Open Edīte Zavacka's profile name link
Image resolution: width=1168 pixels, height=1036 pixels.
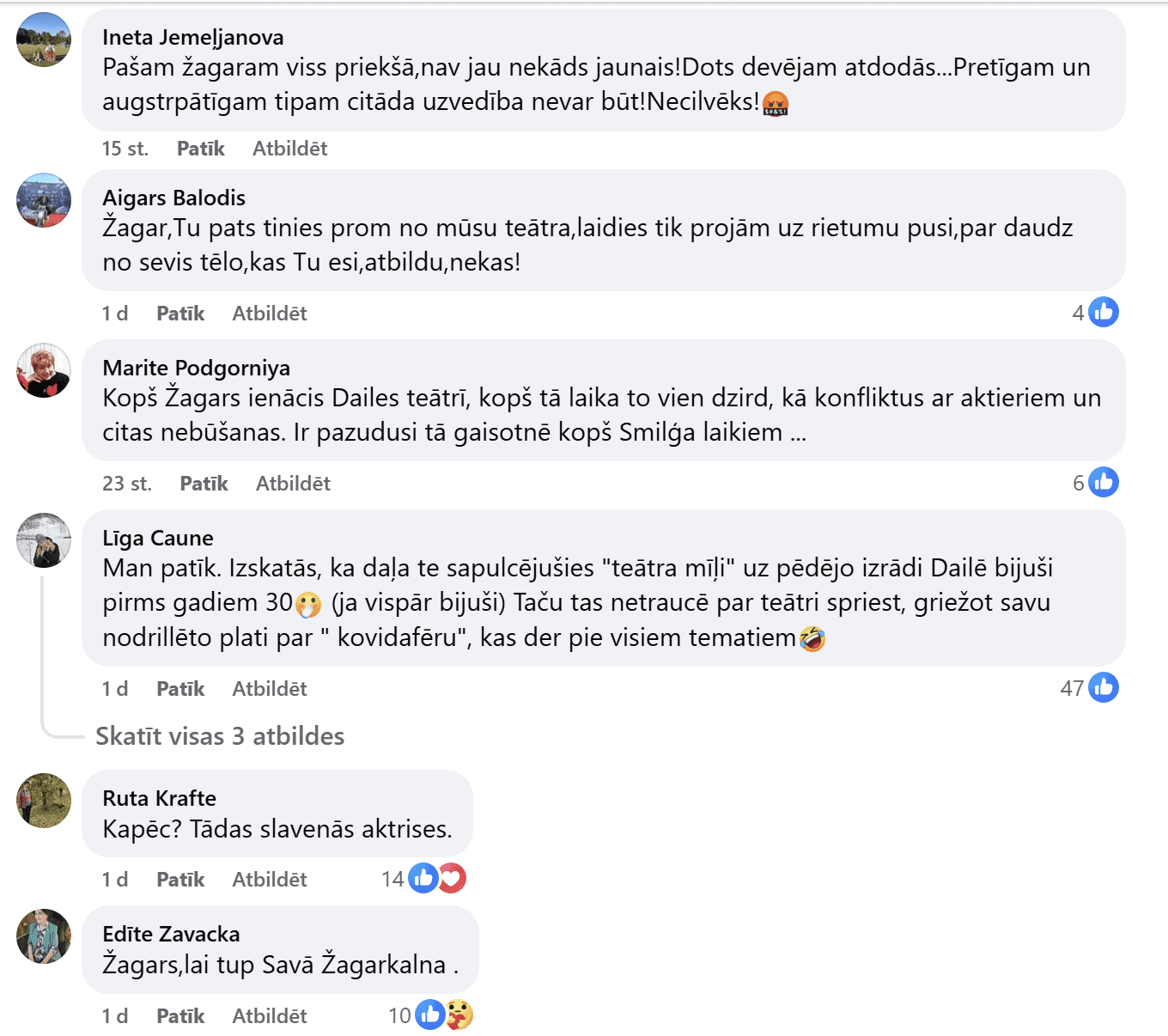coord(171,934)
